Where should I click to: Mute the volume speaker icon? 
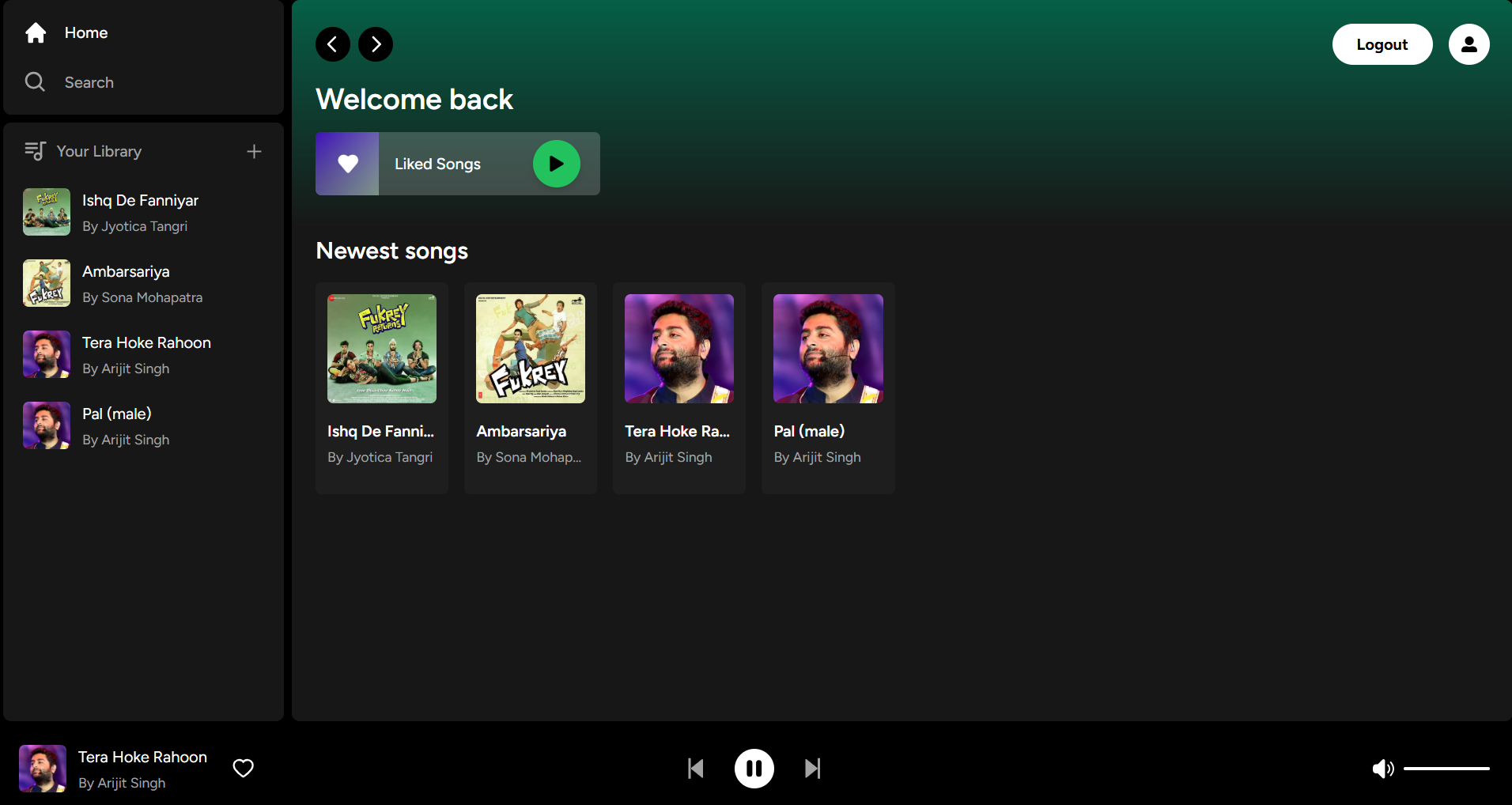click(1382, 769)
